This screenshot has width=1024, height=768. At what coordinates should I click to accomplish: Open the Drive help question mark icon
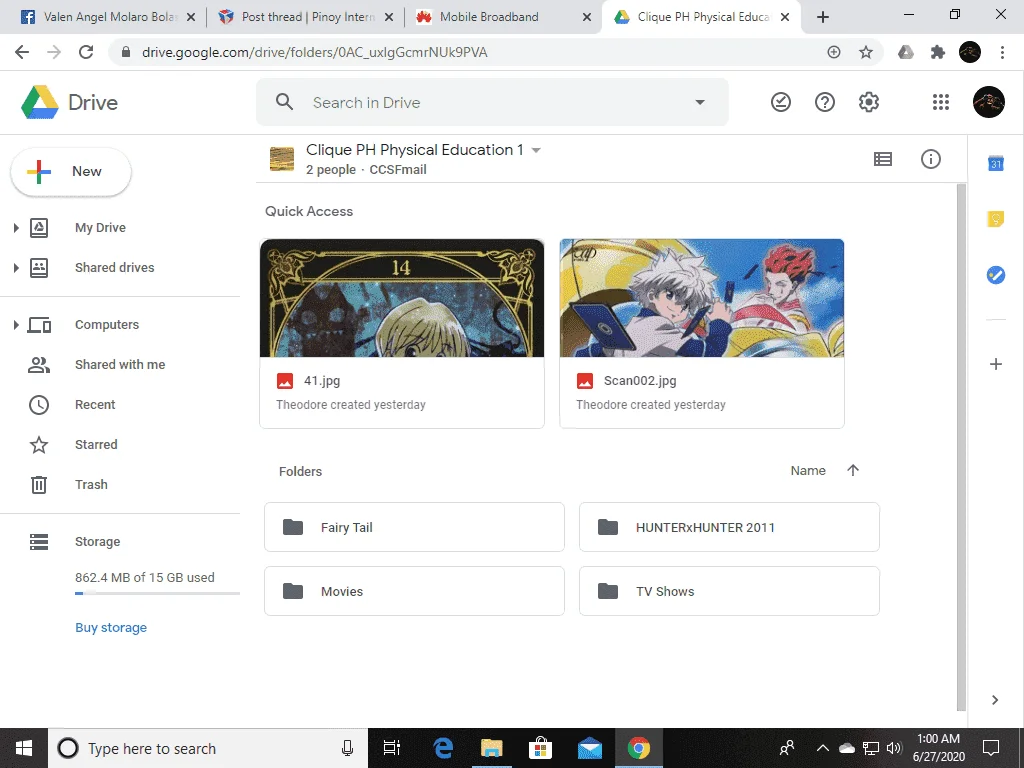coord(825,102)
